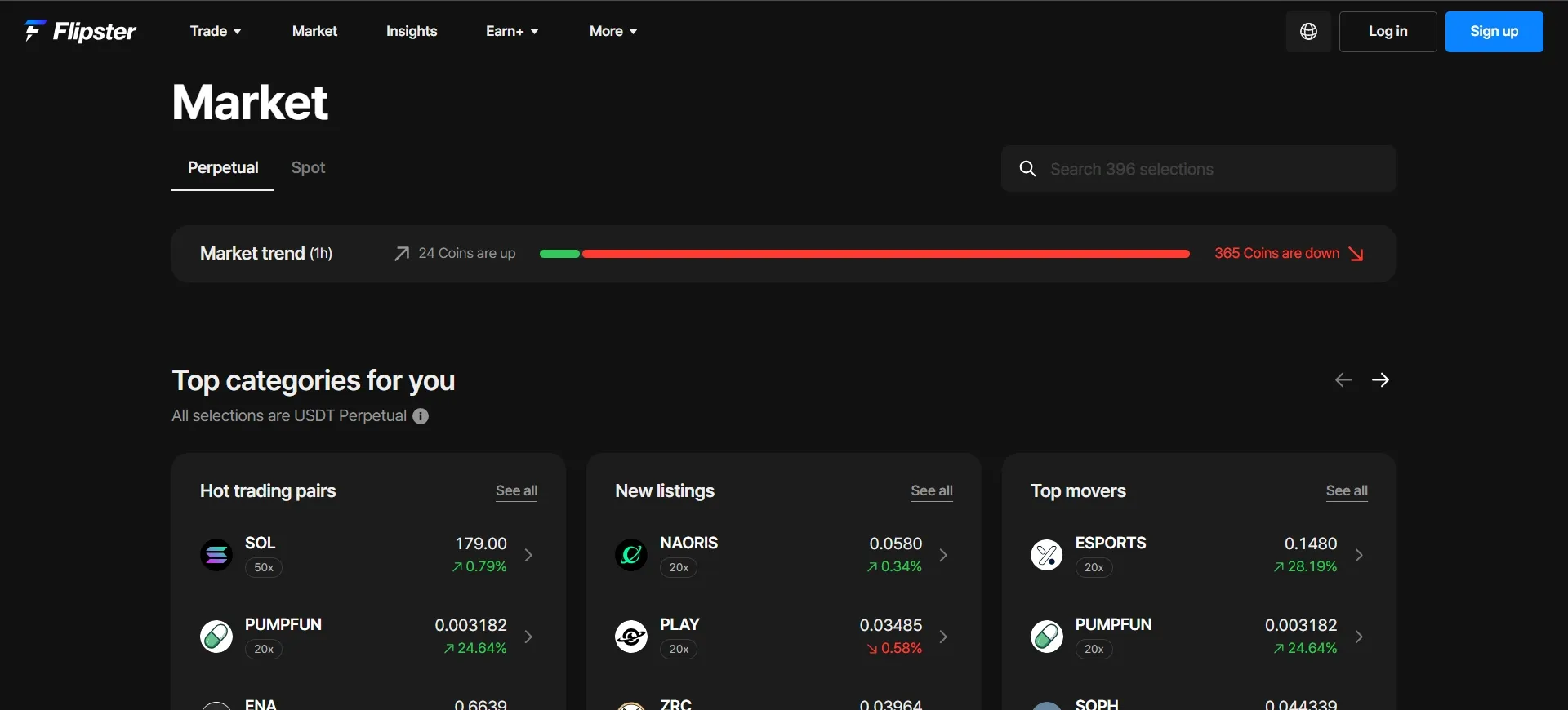Click the Log in button
The width and height of the screenshot is (1568, 710).
1388,32
